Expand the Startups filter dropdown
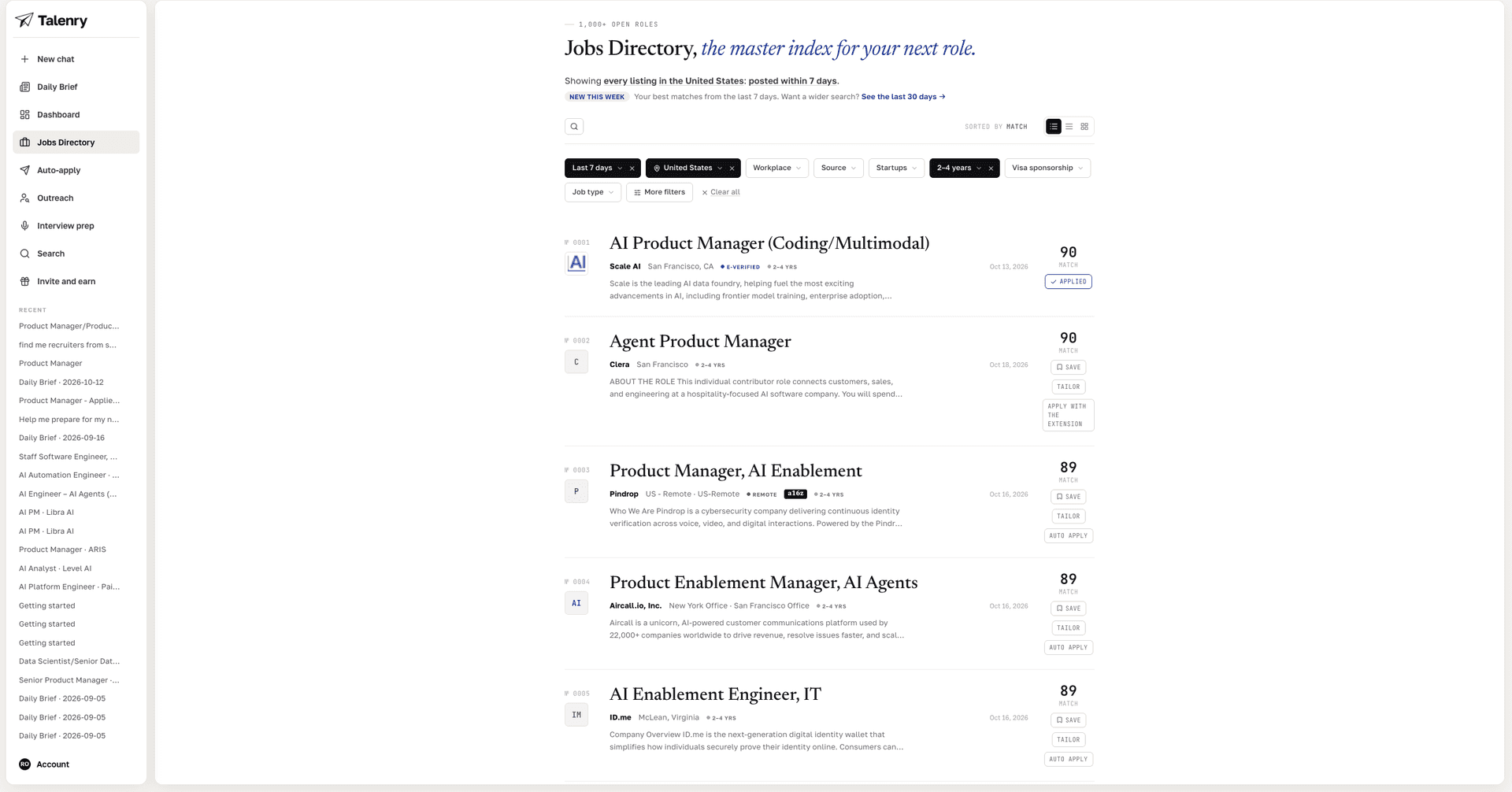Image resolution: width=1512 pixels, height=792 pixels. tap(896, 168)
